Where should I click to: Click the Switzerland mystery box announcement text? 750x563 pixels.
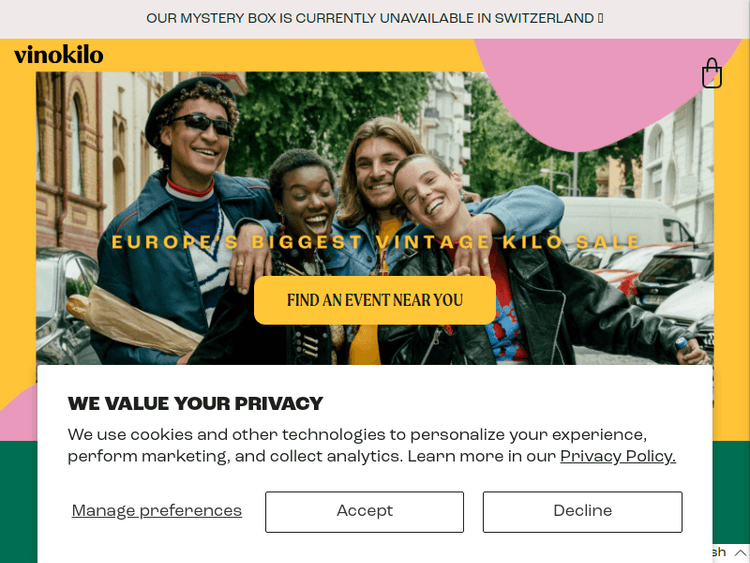(370, 18)
